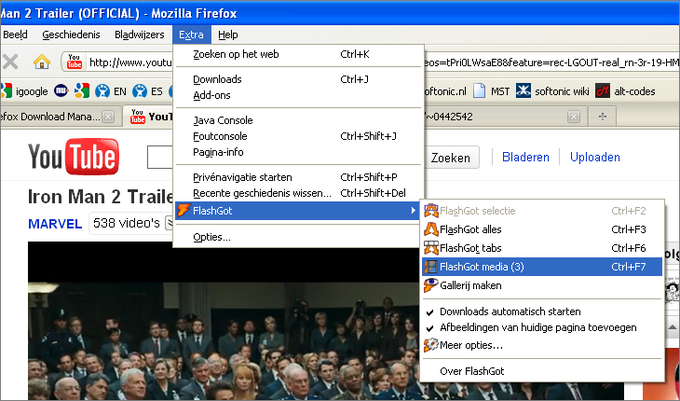
Task: Open the igoogle bookmark
Action: 24,91
